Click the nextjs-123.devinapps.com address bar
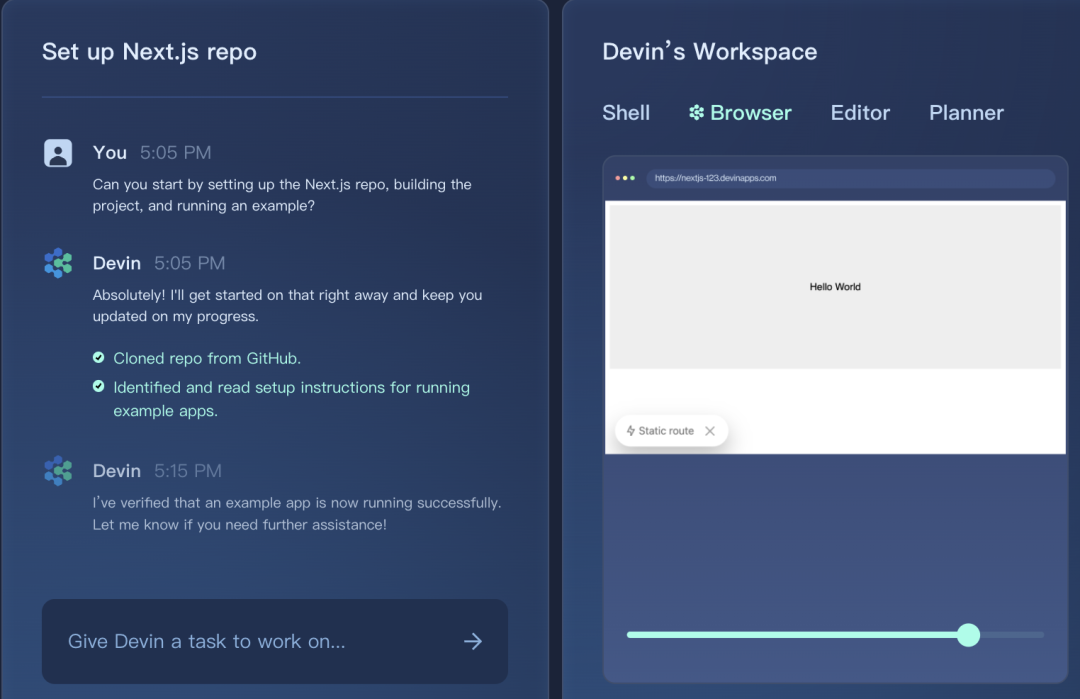 click(851, 178)
